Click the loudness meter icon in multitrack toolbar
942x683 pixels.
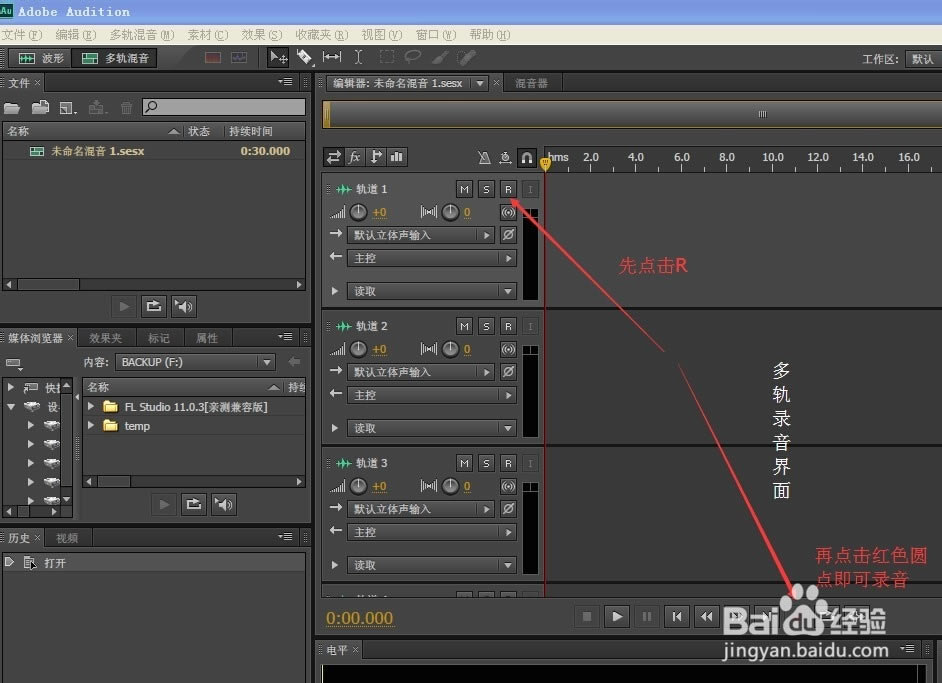coord(396,157)
